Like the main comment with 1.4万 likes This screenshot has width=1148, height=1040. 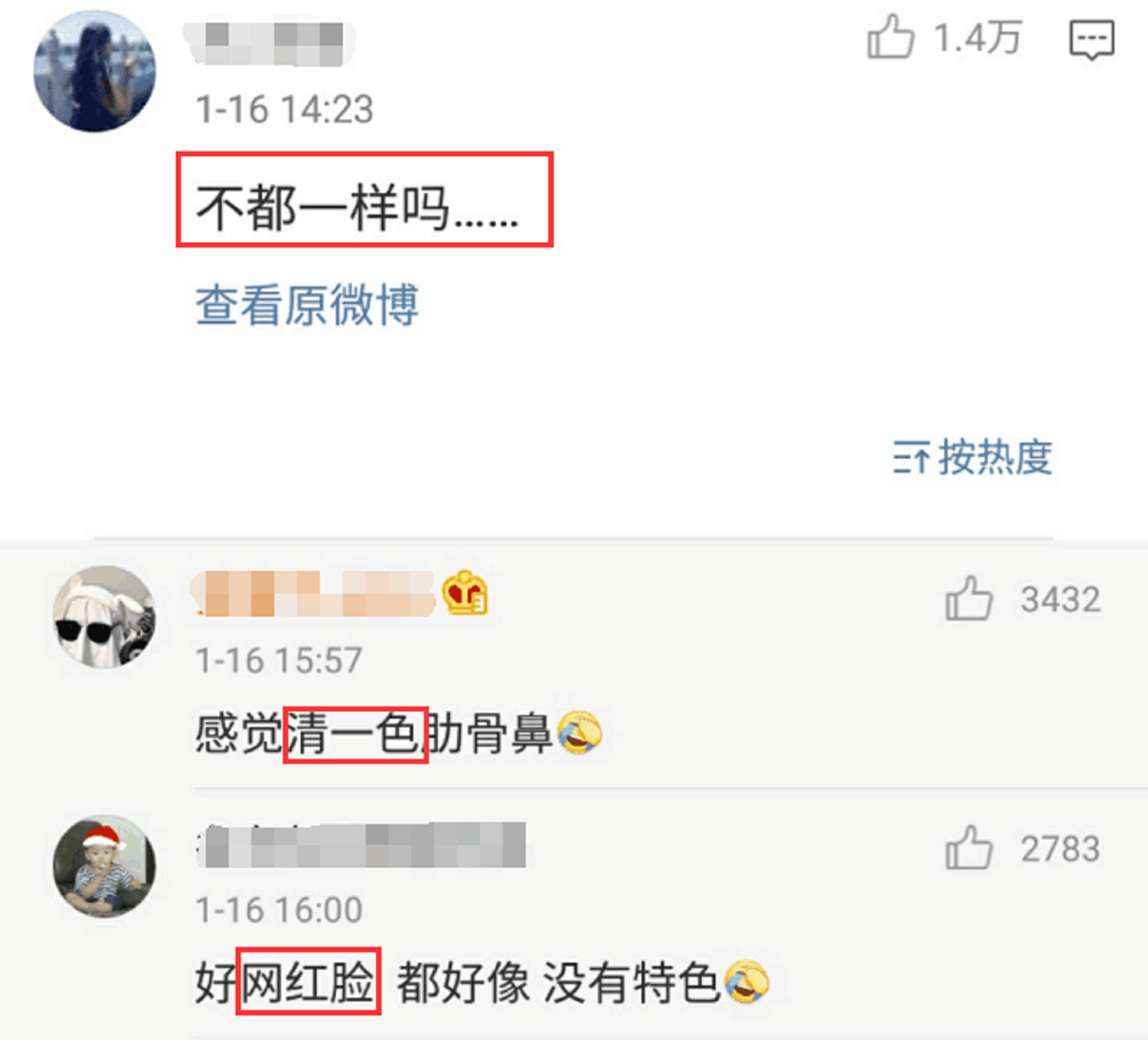(x=891, y=36)
